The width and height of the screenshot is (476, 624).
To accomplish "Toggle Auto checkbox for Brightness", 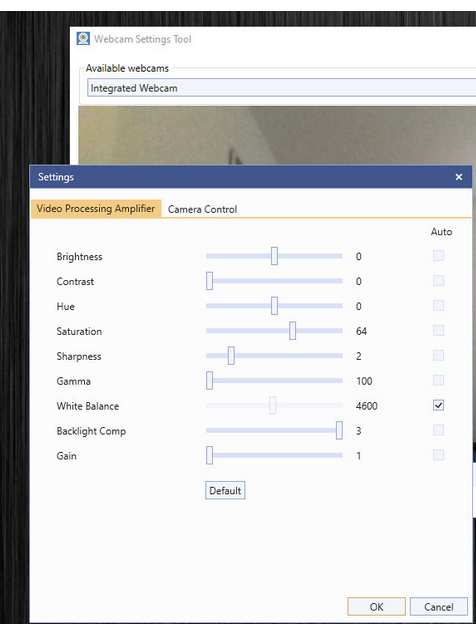I will point(439,256).
